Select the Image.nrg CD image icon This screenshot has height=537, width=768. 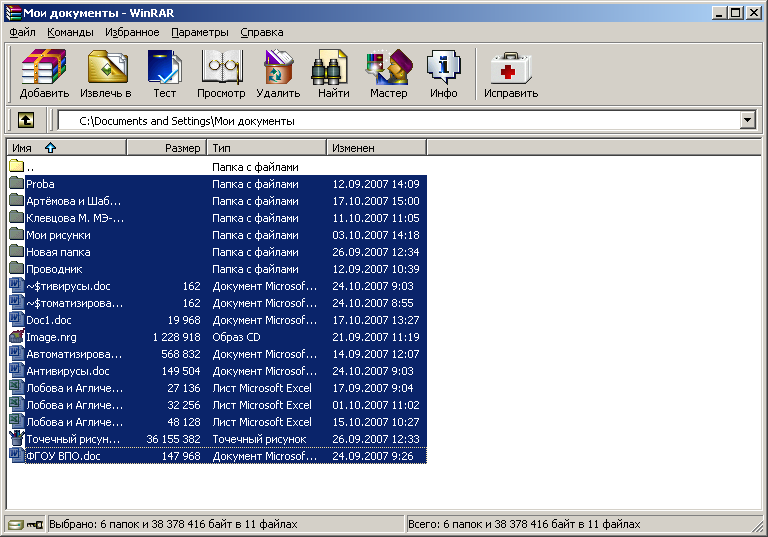pos(17,336)
